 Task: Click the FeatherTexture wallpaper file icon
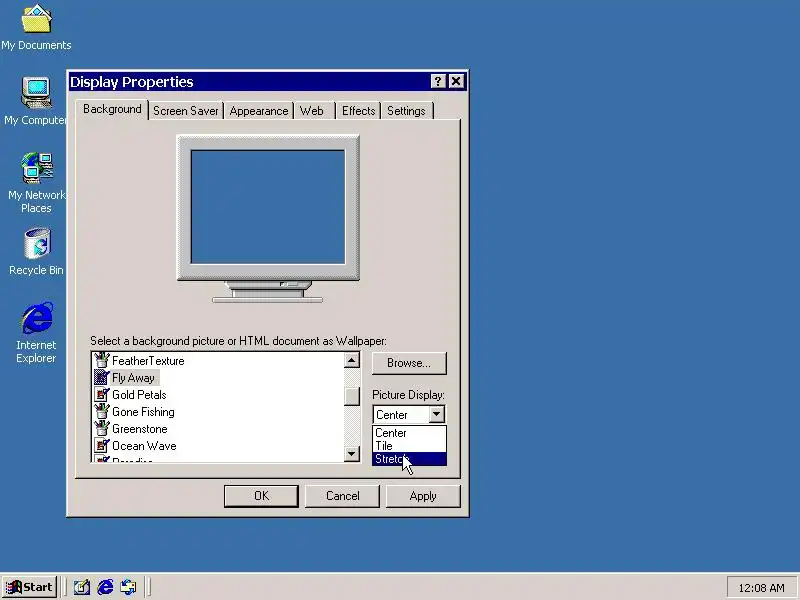pyautogui.click(x=102, y=360)
